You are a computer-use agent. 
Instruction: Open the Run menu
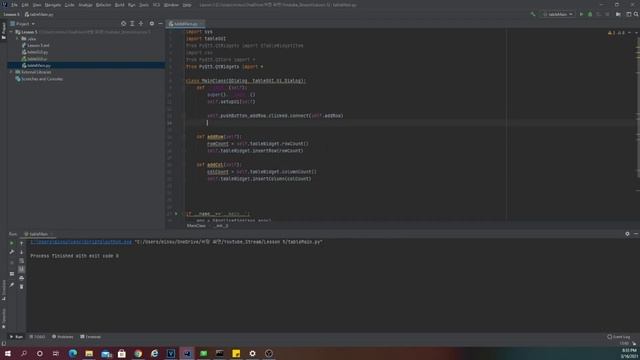coord(131,5)
